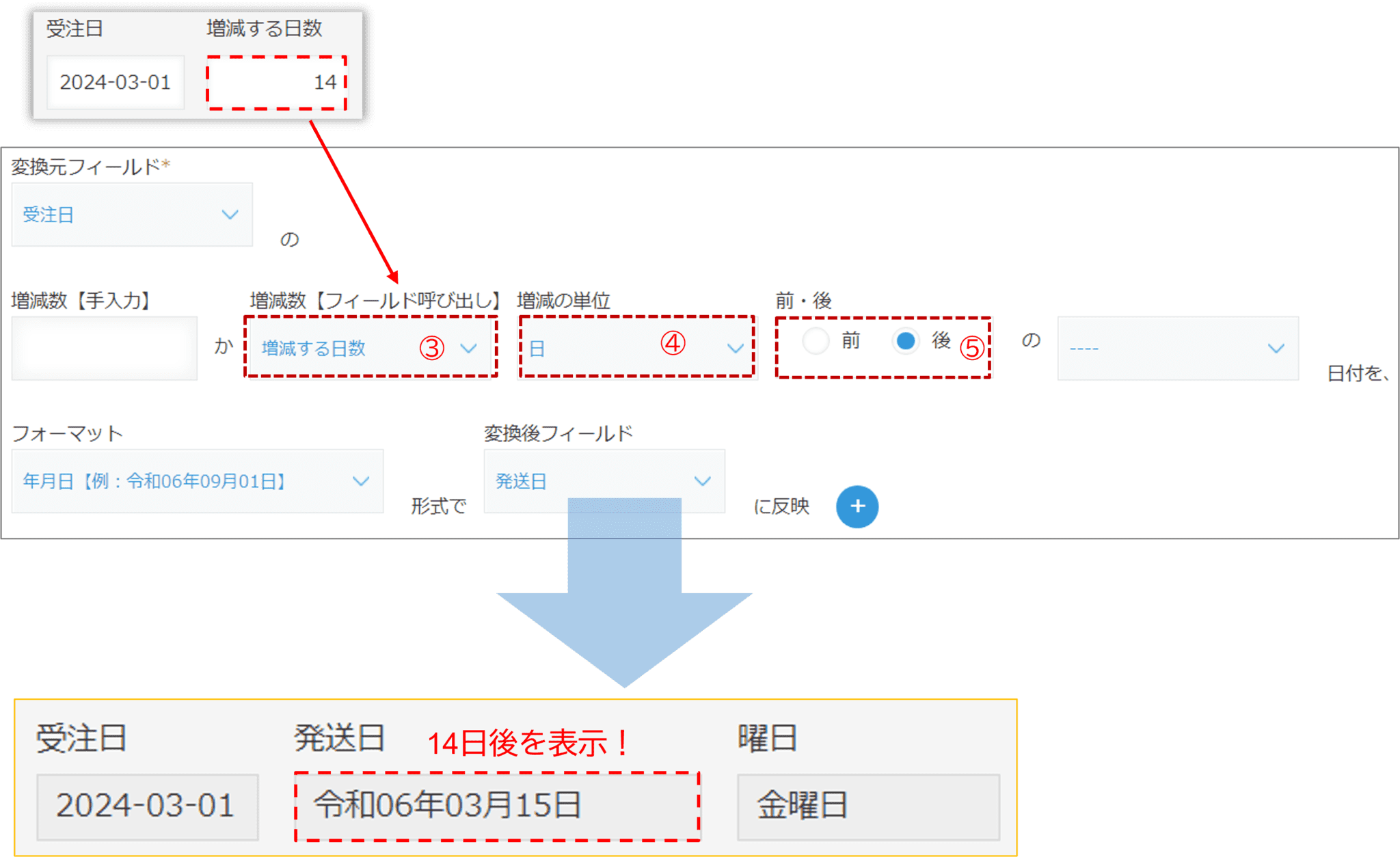Click chevron arrow of フォーマット dropdown
1400x857 pixels.
click(360, 481)
